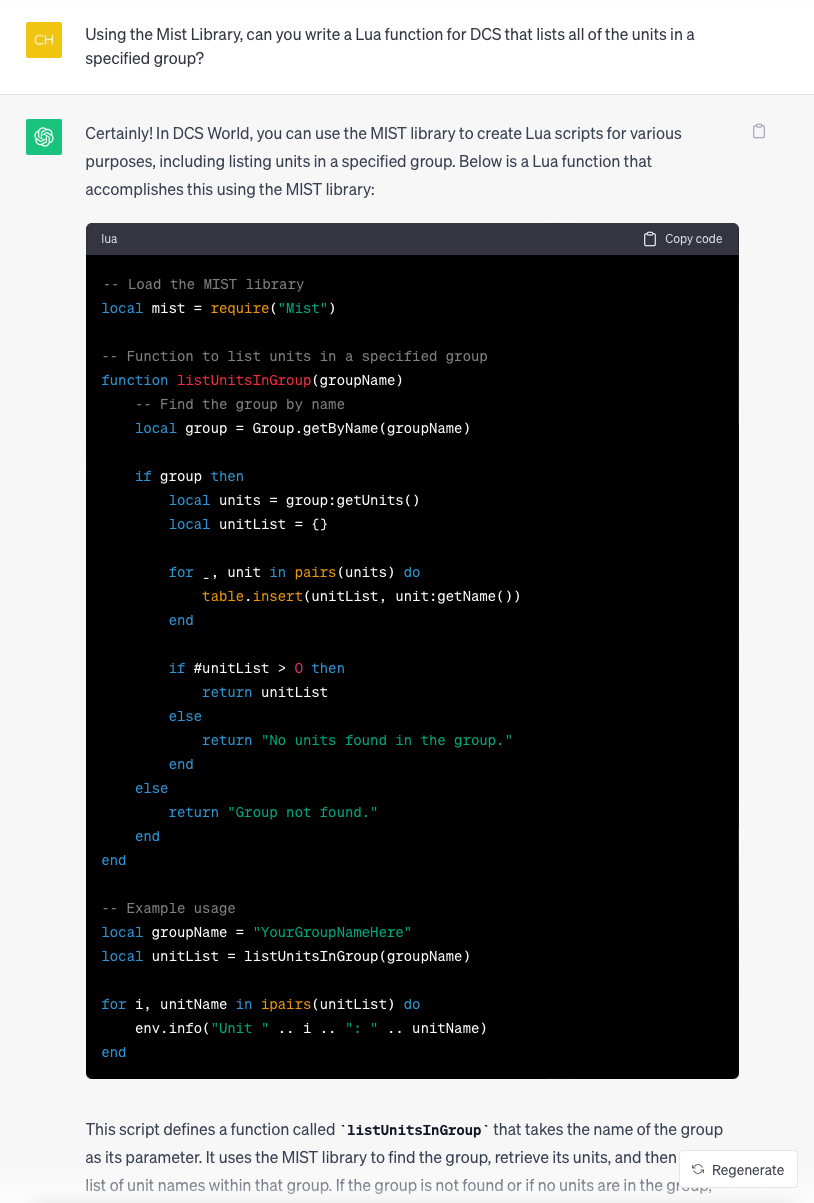
Task: Click the inline code 'listUnitsInGroup' in the explanation
Action: tap(414, 1130)
